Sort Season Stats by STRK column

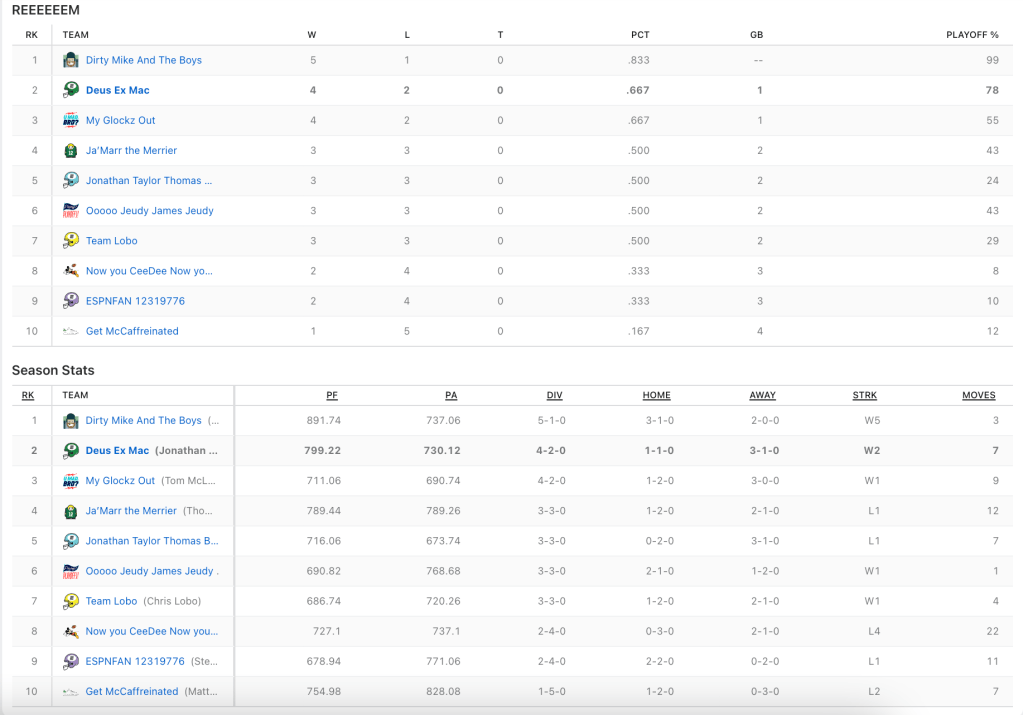(865, 395)
